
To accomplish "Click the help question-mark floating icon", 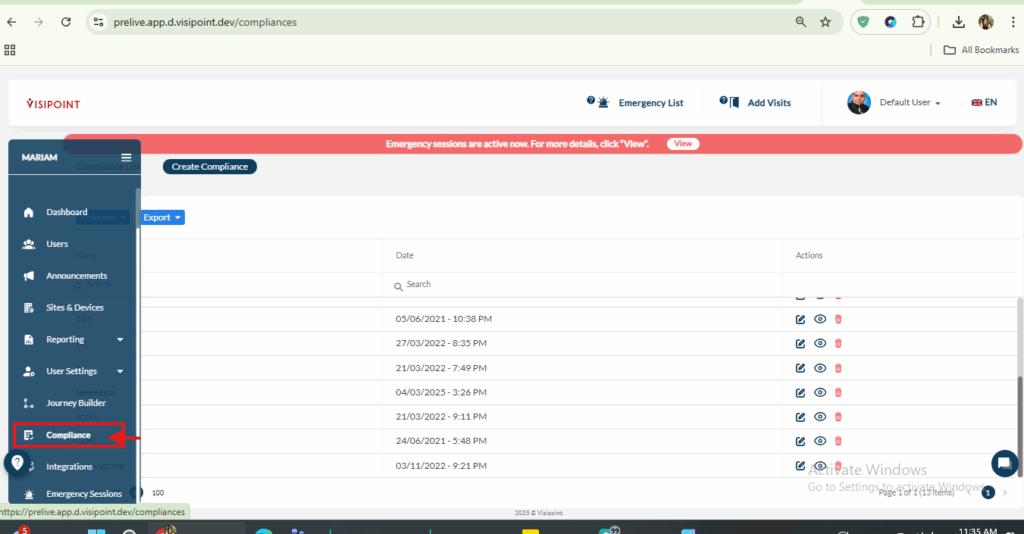I will [17, 463].
